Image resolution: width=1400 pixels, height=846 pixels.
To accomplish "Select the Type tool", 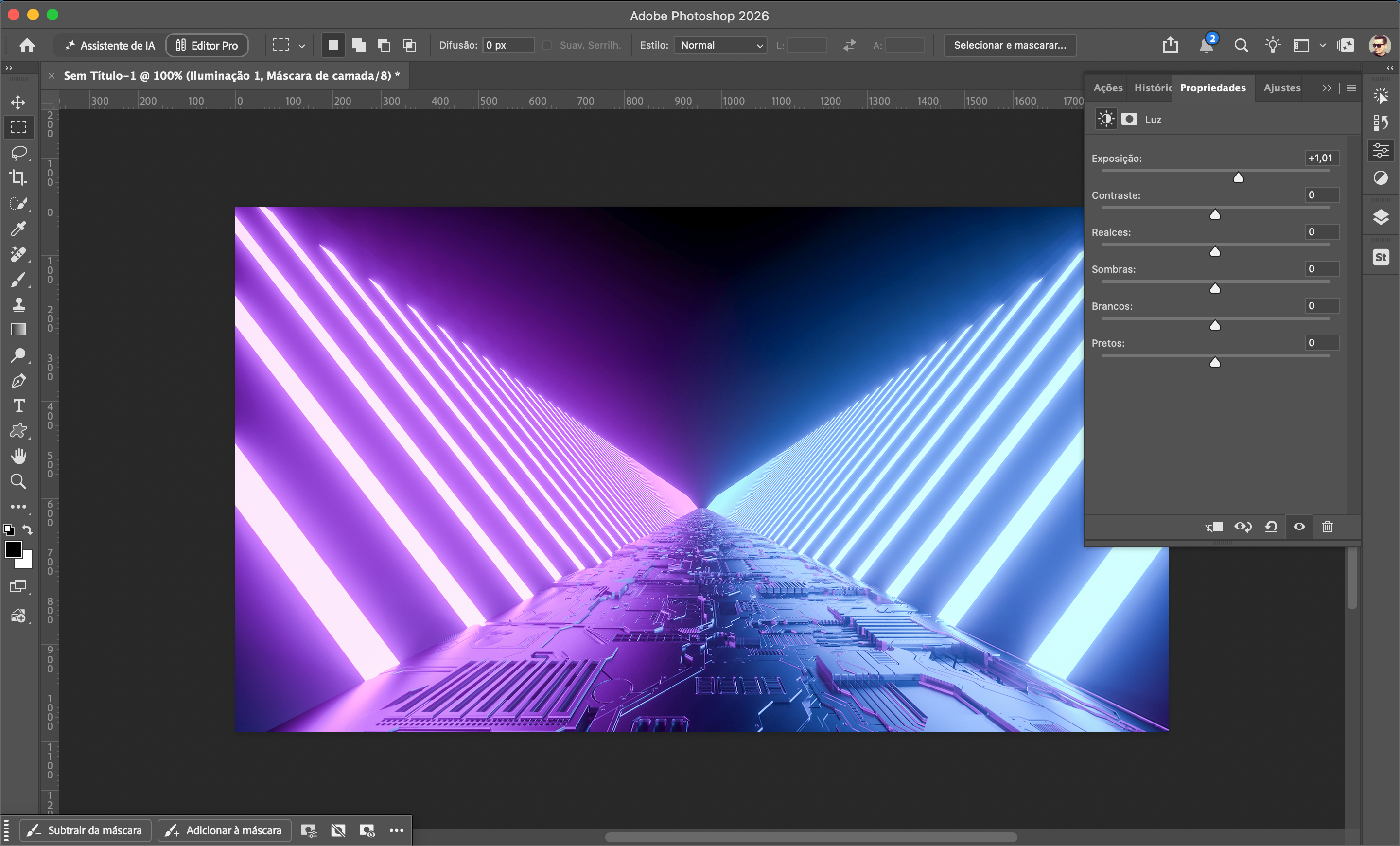I will click(18, 405).
